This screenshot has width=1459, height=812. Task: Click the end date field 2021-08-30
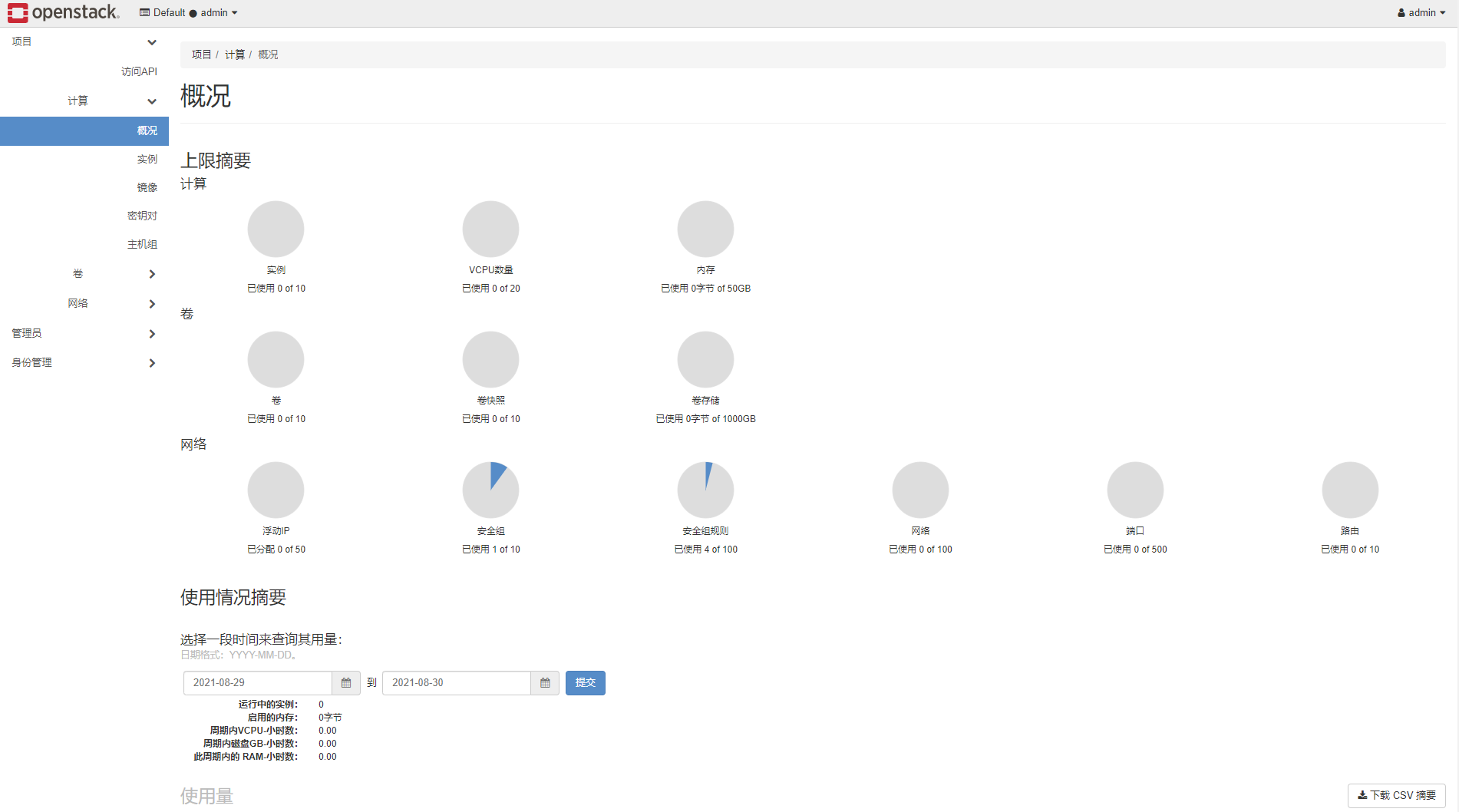(x=457, y=683)
